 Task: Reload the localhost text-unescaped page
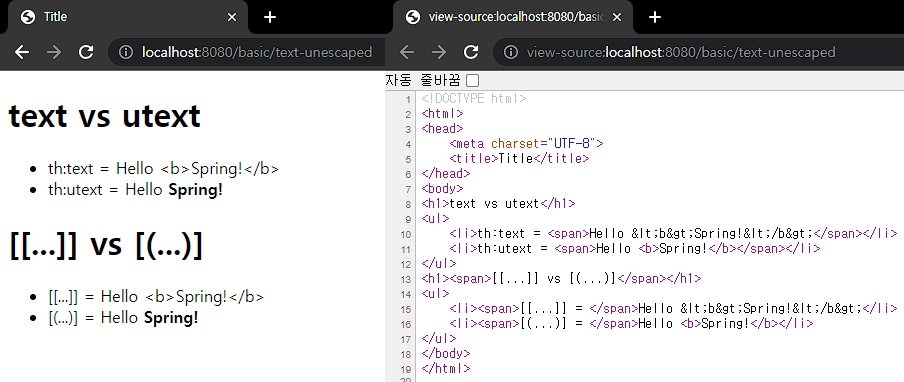86,52
